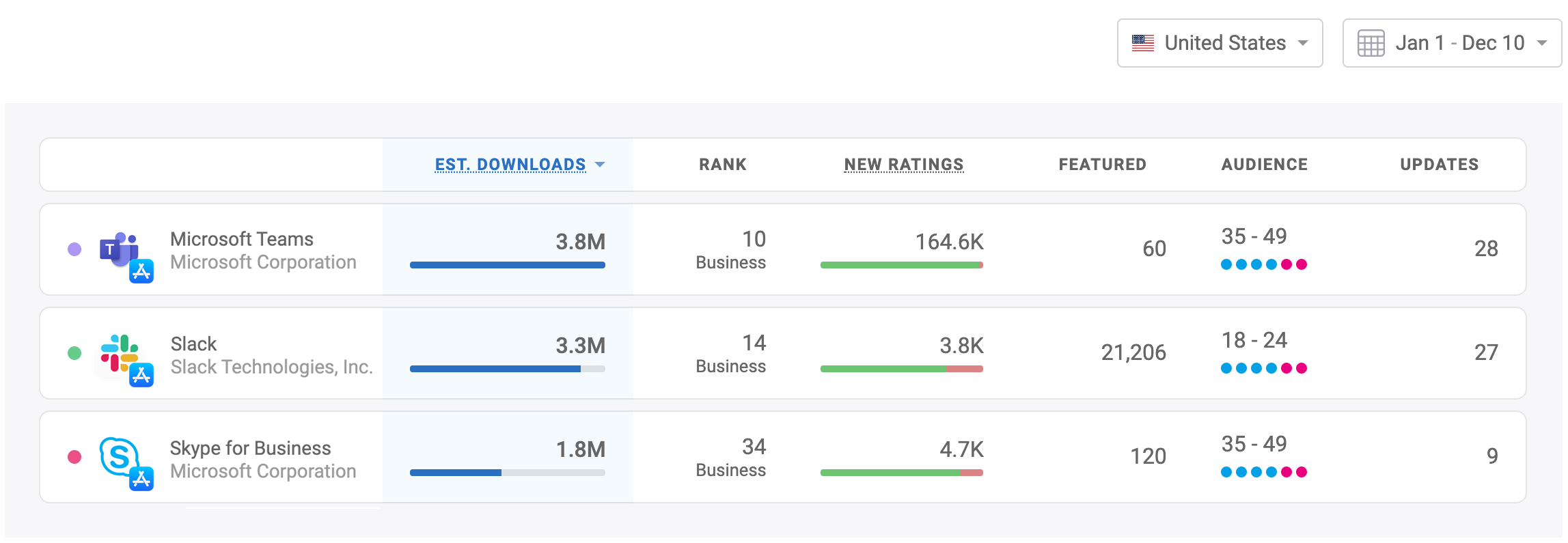Click the calendar icon beside the date range

(1371, 43)
